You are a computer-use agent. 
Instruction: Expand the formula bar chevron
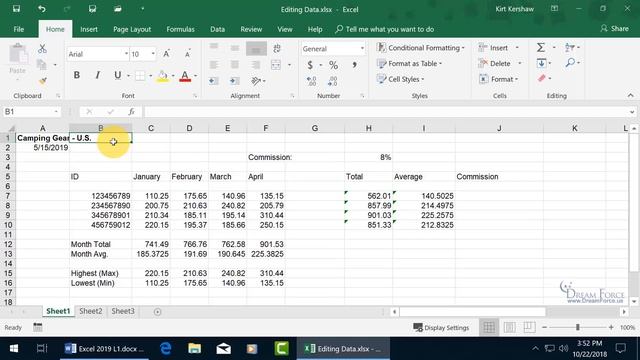tap(632, 112)
